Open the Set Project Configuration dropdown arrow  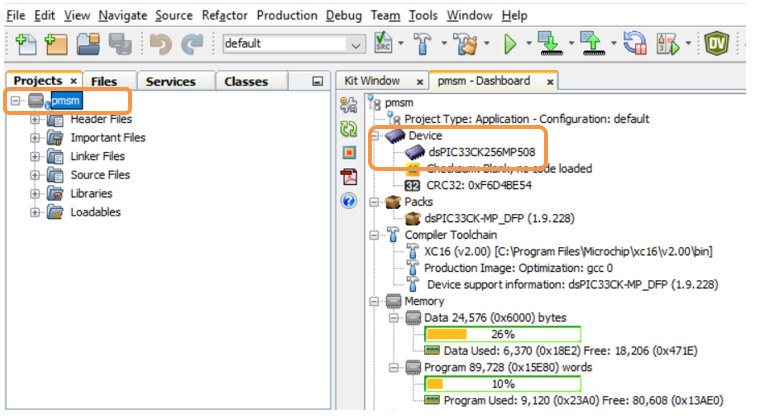tap(401, 43)
